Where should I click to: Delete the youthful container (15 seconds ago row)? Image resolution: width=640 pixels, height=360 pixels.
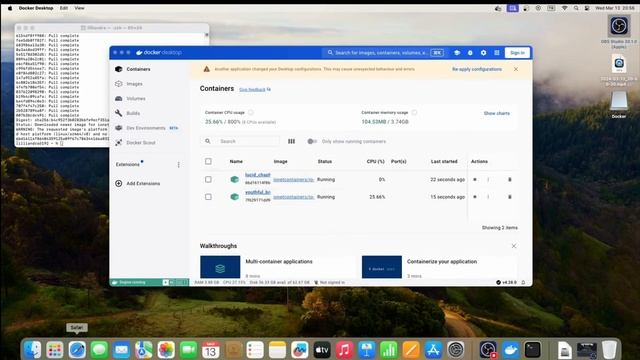[x=509, y=197]
